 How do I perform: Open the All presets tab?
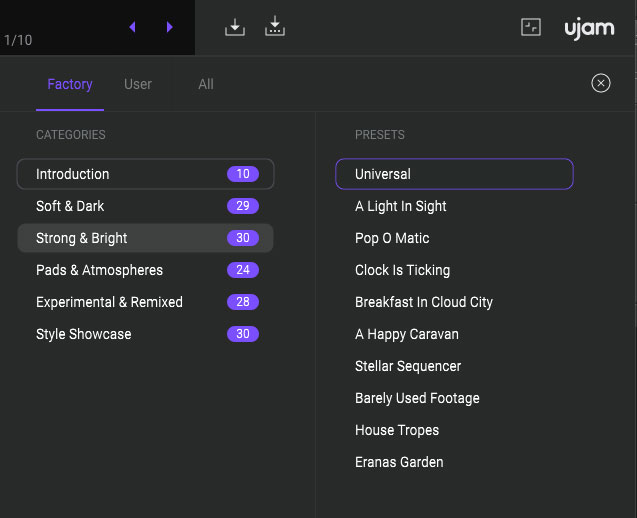point(206,84)
